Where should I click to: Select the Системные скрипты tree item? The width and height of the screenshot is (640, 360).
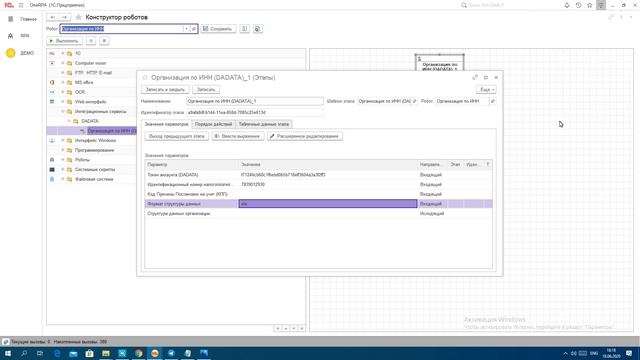click(95, 169)
